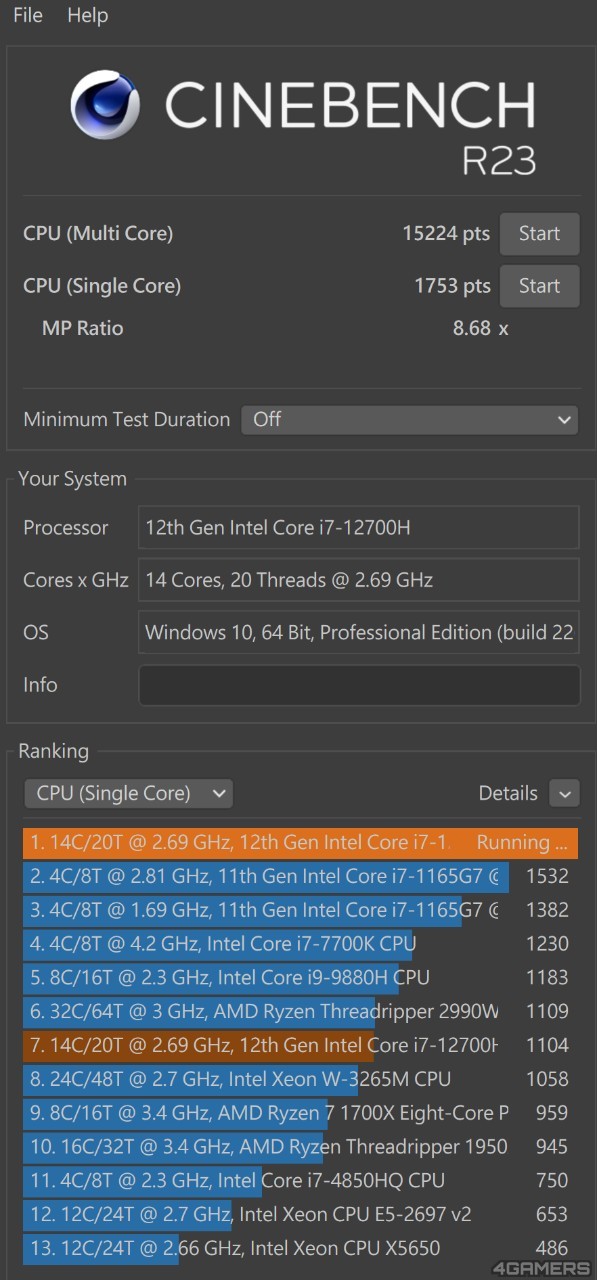Click the Cores x GHz field
This screenshot has width=597, height=1280.
[359, 580]
